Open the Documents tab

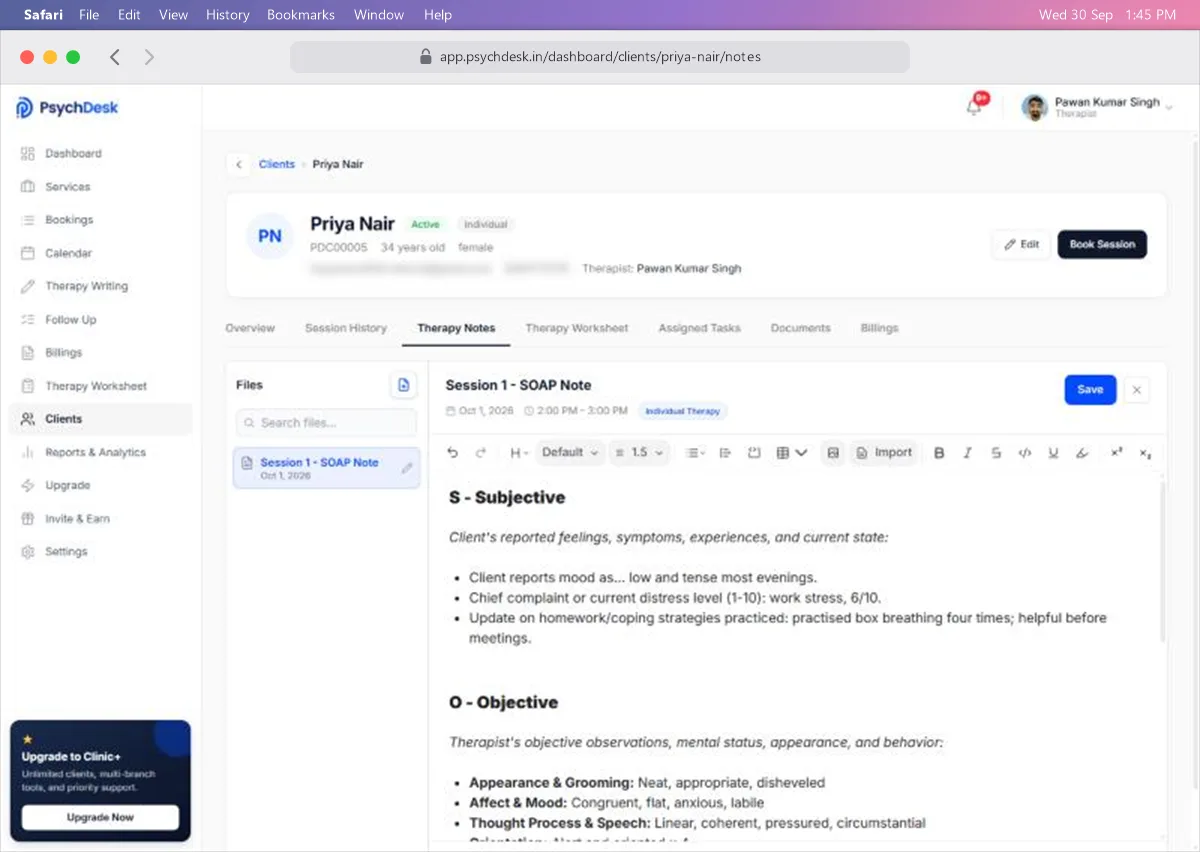pyautogui.click(x=801, y=328)
